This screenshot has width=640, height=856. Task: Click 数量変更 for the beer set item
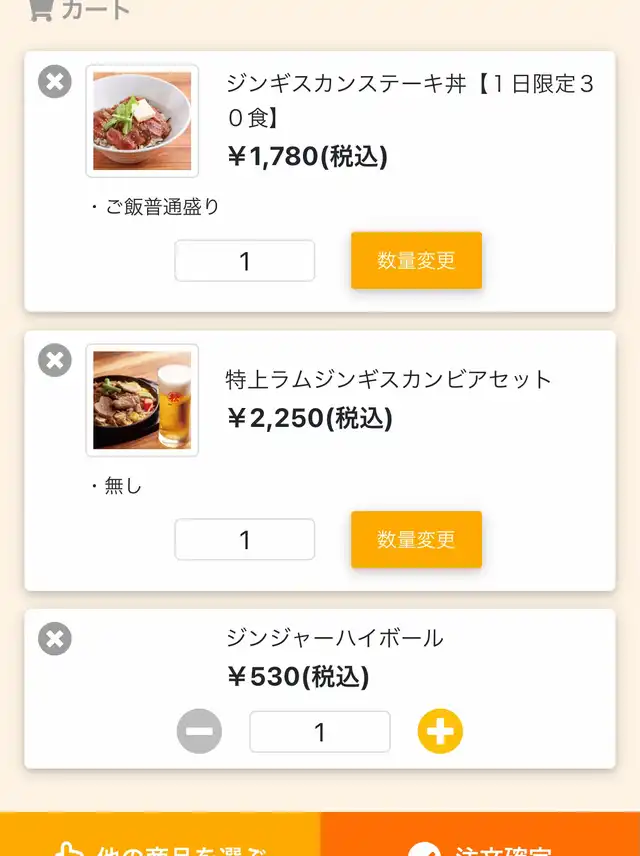tap(416, 539)
